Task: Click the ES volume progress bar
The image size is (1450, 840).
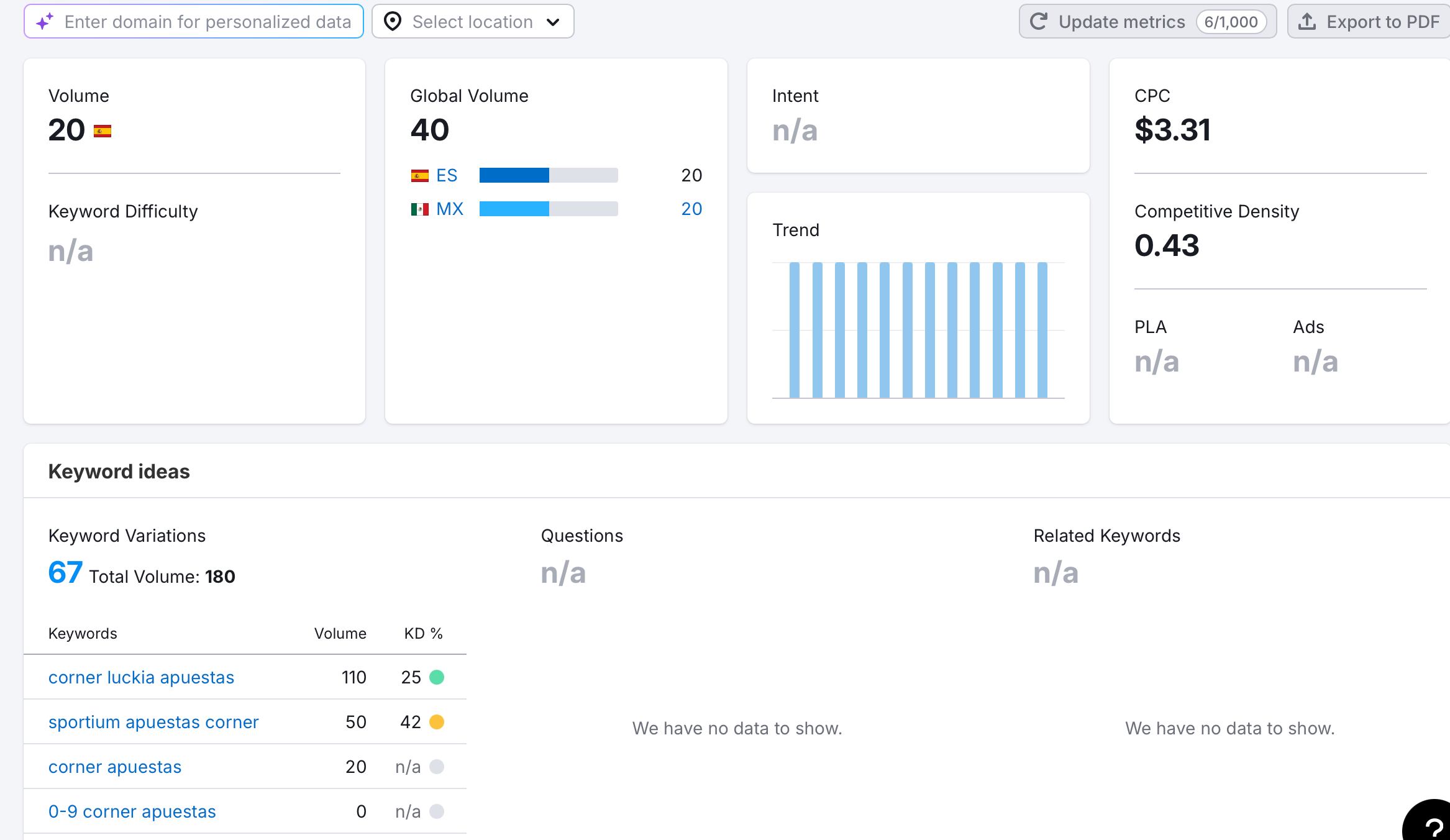Action: pos(548,175)
